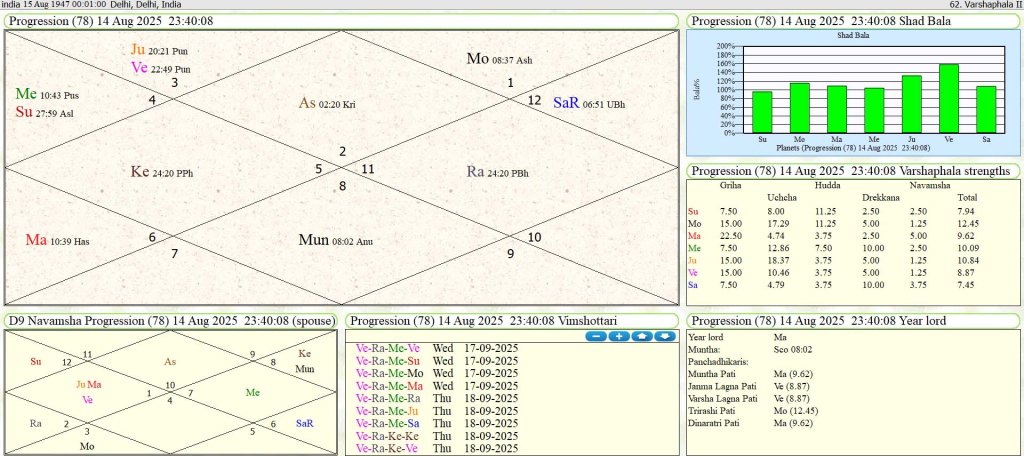
Task: Click the Mun Muntha label in main chart
Action: tap(314, 240)
